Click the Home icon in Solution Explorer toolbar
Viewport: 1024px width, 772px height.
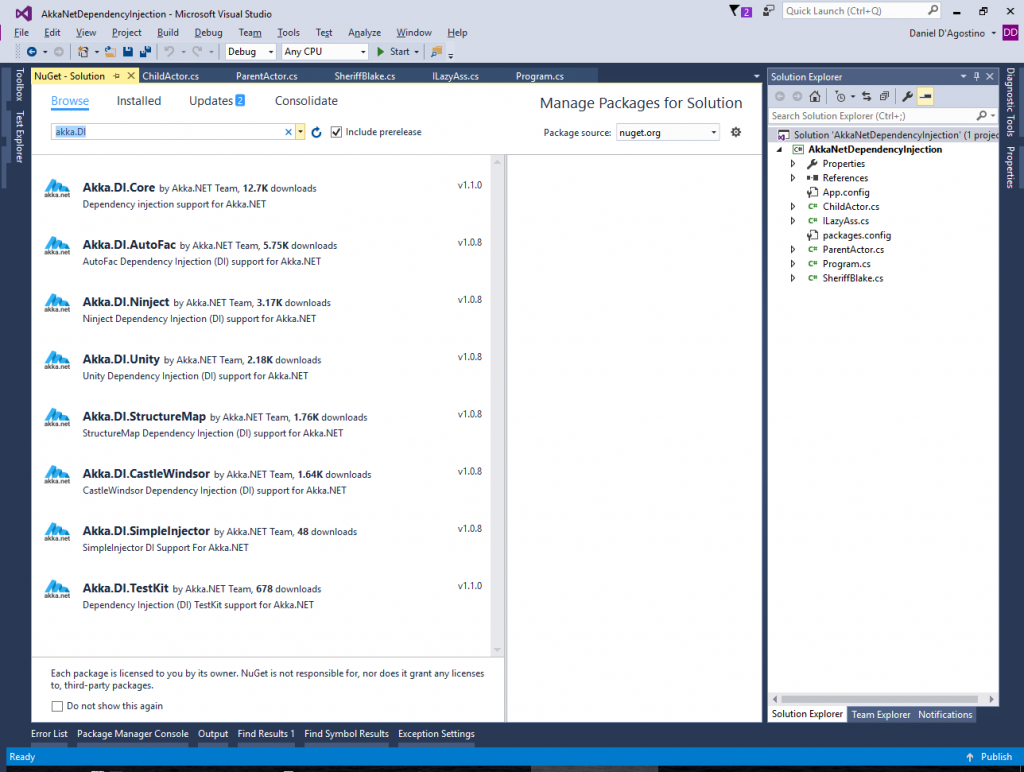[814, 96]
